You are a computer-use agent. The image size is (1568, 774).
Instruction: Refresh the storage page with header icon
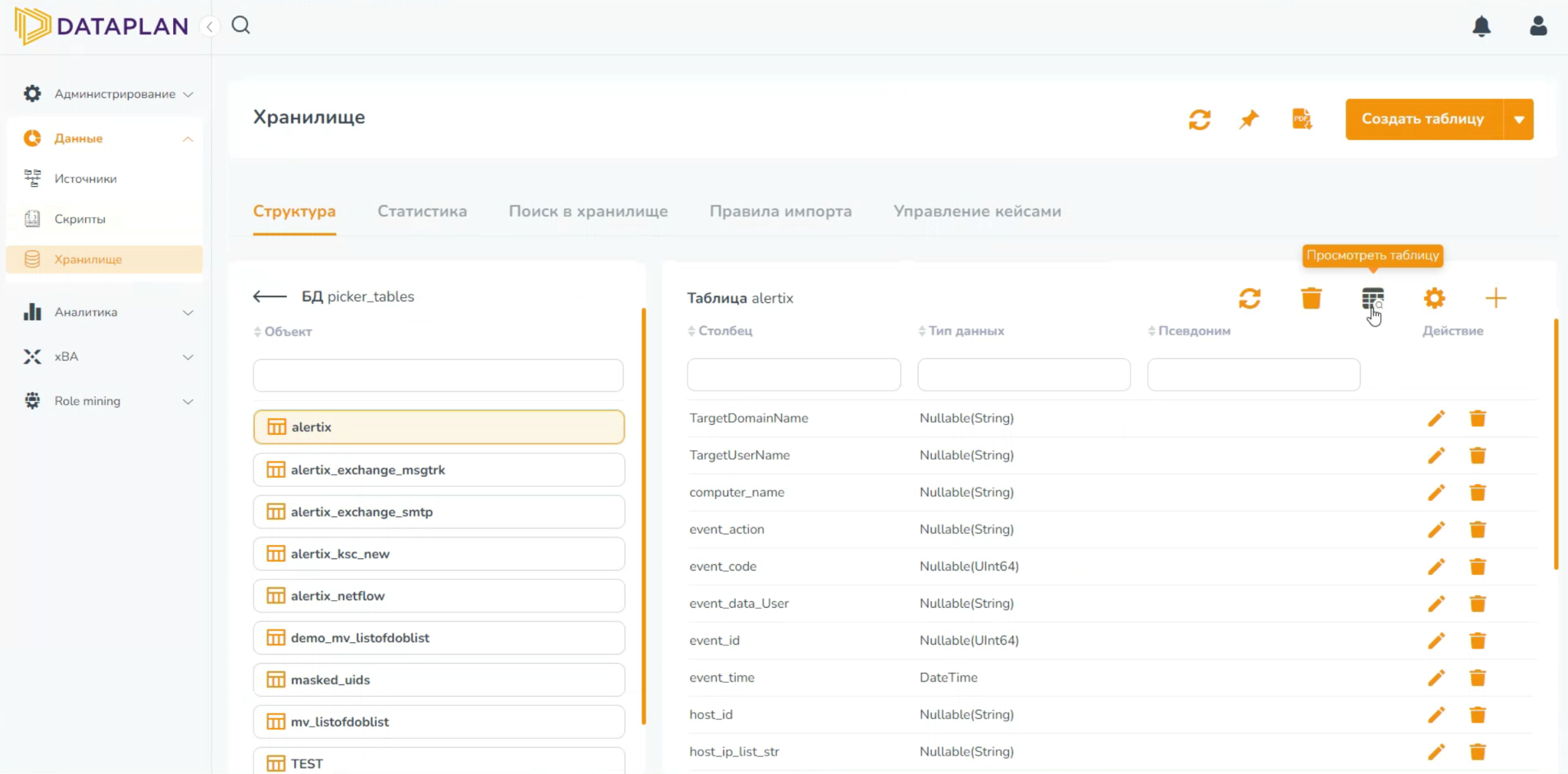pos(1200,119)
